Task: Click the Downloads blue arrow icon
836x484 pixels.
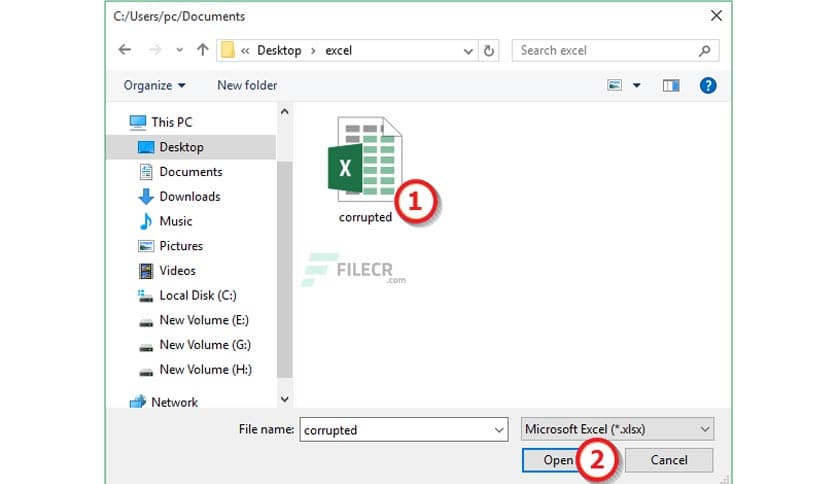Action: [x=146, y=197]
